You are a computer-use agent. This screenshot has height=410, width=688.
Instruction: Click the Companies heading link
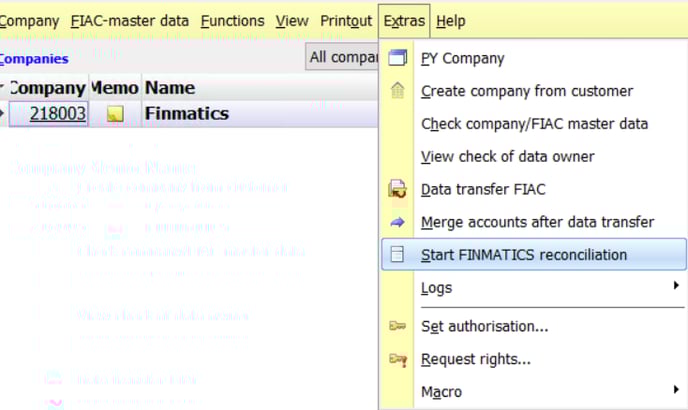34,59
